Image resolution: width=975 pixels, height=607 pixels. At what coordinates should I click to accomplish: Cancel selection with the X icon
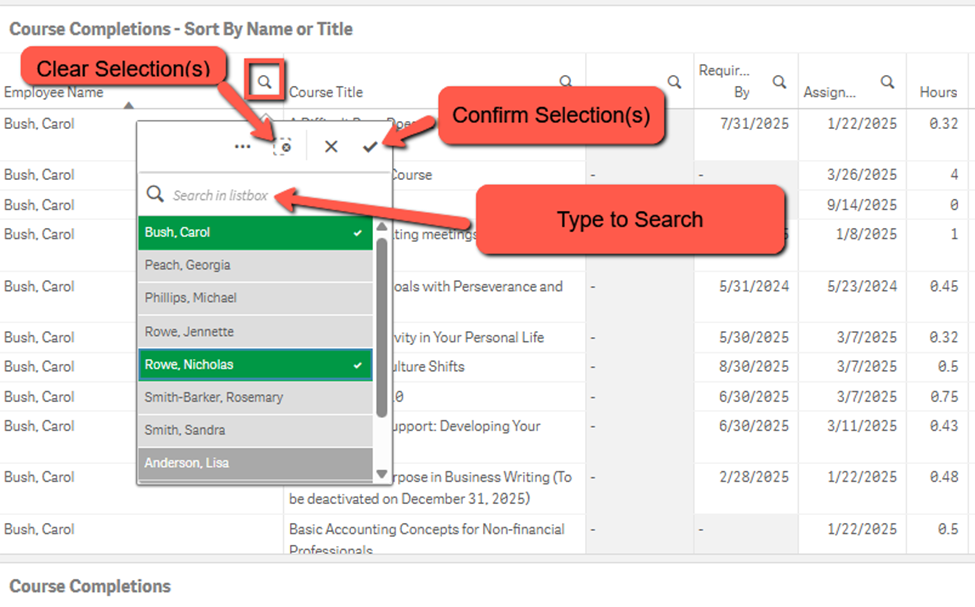click(331, 146)
